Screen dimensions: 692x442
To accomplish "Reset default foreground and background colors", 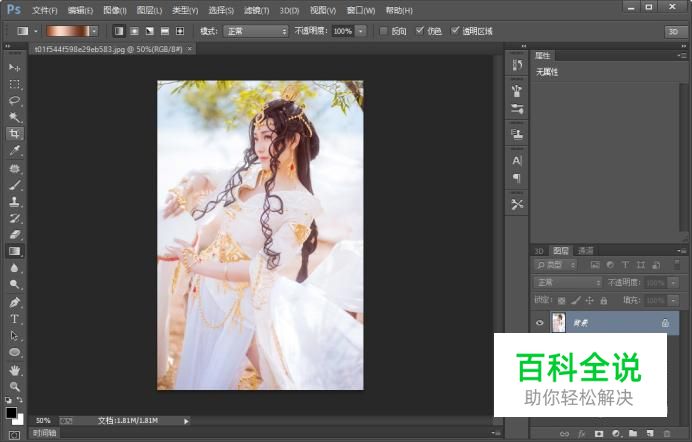I will (x=8, y=400).
